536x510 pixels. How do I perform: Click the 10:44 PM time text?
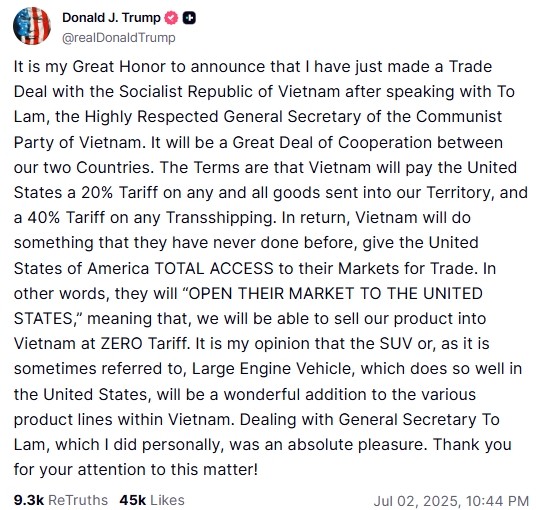[497, 501]
